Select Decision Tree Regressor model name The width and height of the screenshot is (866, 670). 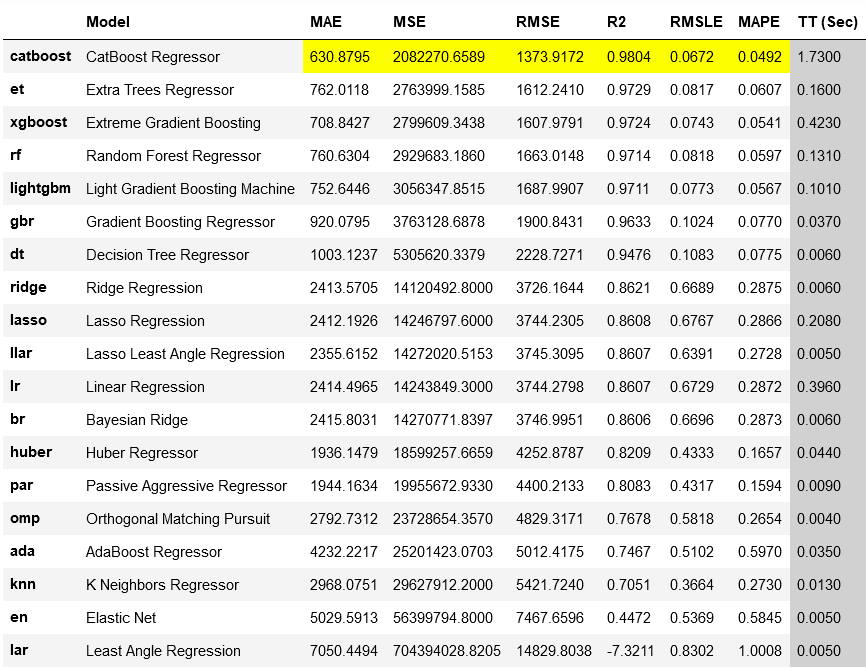[x=167, y=255]
